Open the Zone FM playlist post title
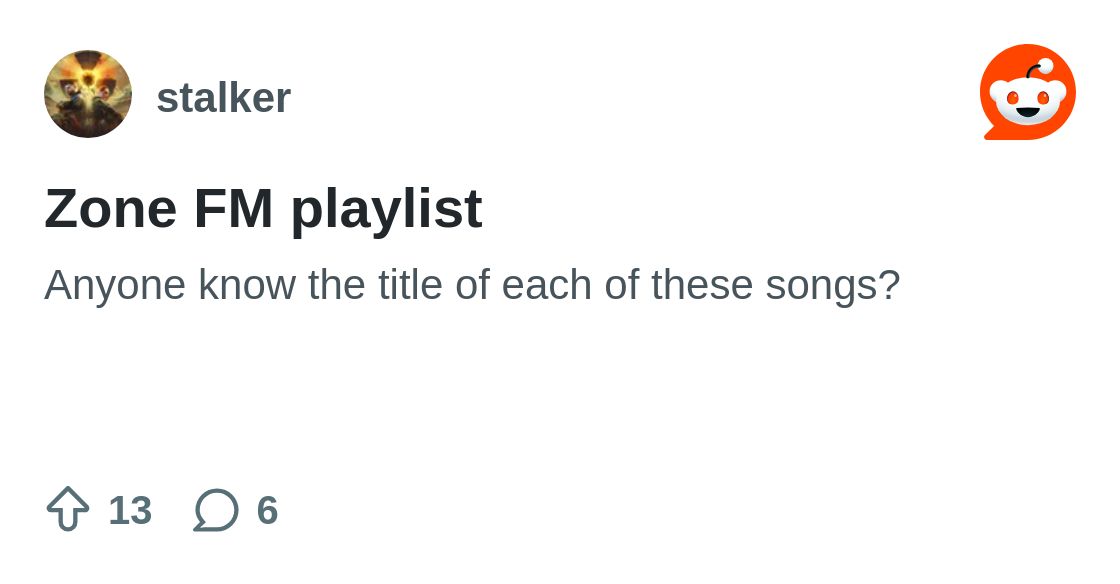The height and width of the screenshot is (584, 1120). [263, 208]
